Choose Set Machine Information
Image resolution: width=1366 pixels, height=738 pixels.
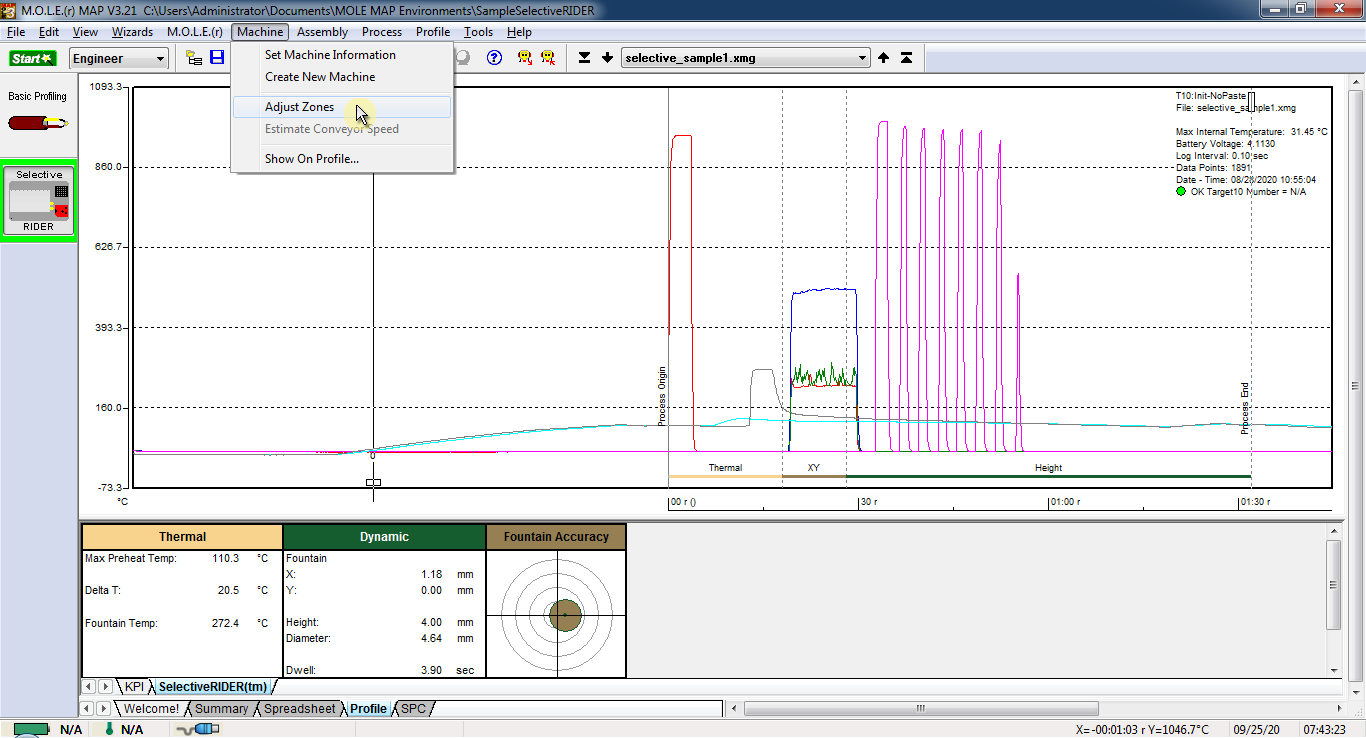pyautogui.click(x=342, y=55)
